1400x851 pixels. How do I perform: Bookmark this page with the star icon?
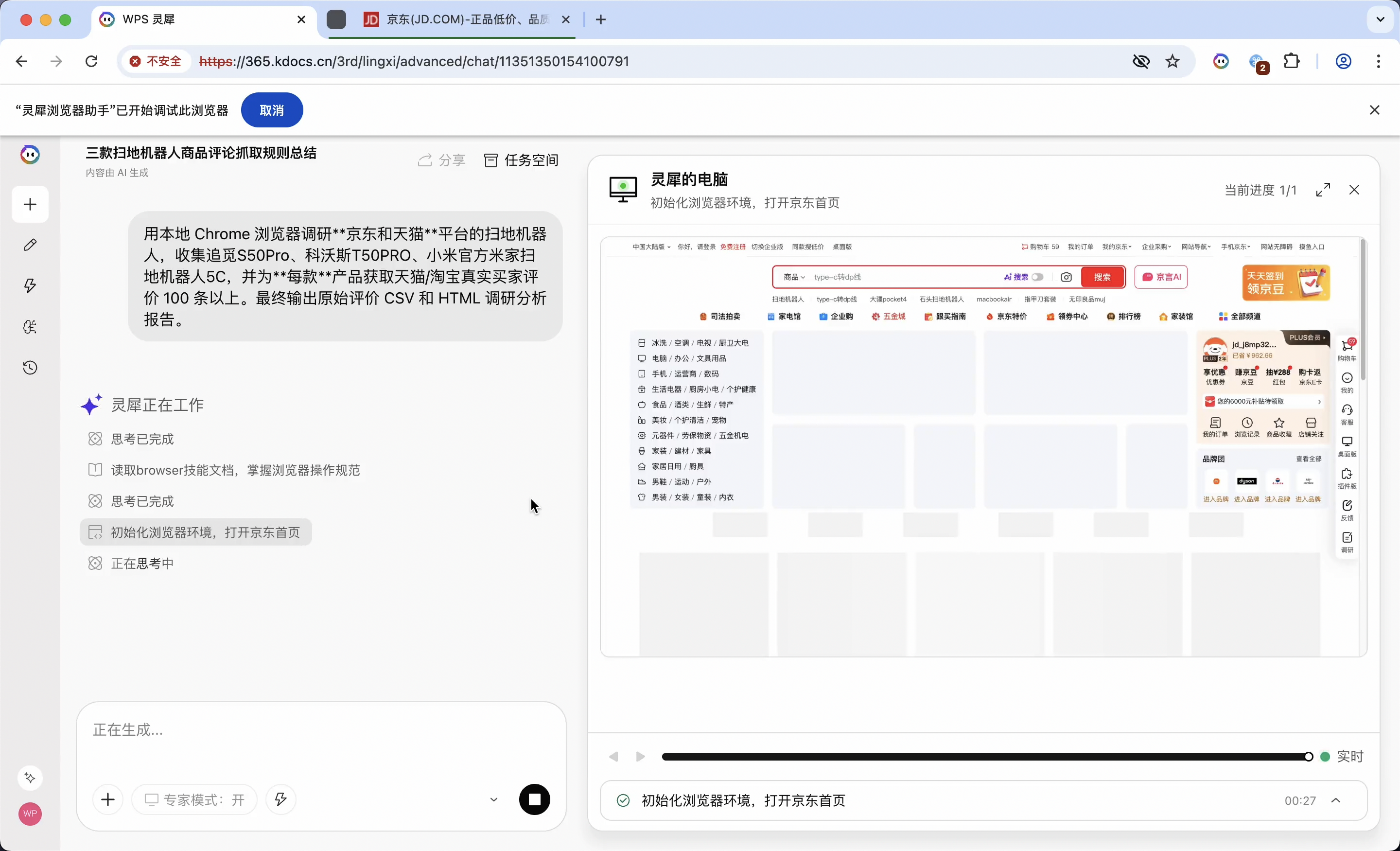tap(1172, 61)
